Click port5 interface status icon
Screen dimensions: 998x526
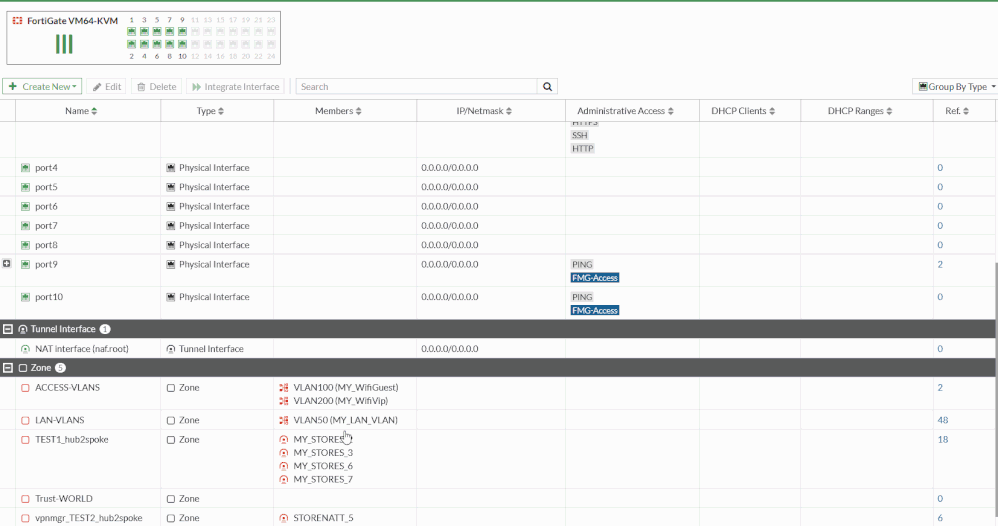[x=25, y=187]
